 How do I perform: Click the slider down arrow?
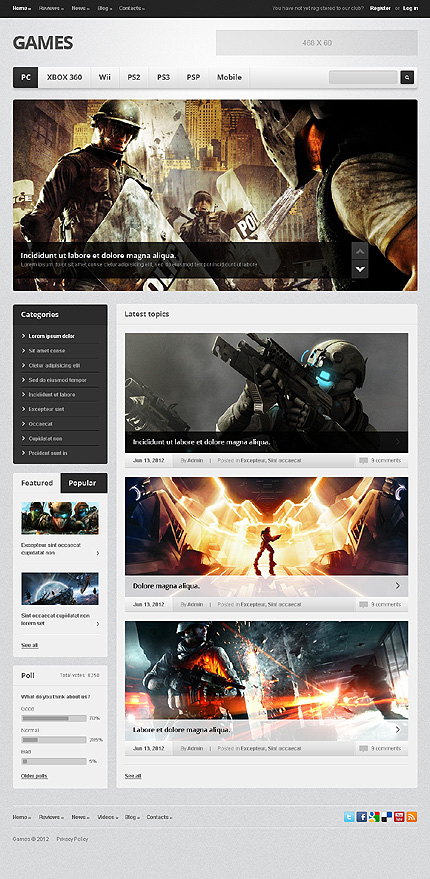359,270
